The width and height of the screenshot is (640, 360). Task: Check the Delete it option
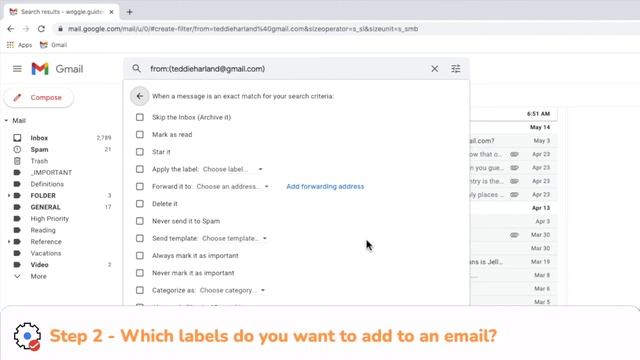click(140, 204)
